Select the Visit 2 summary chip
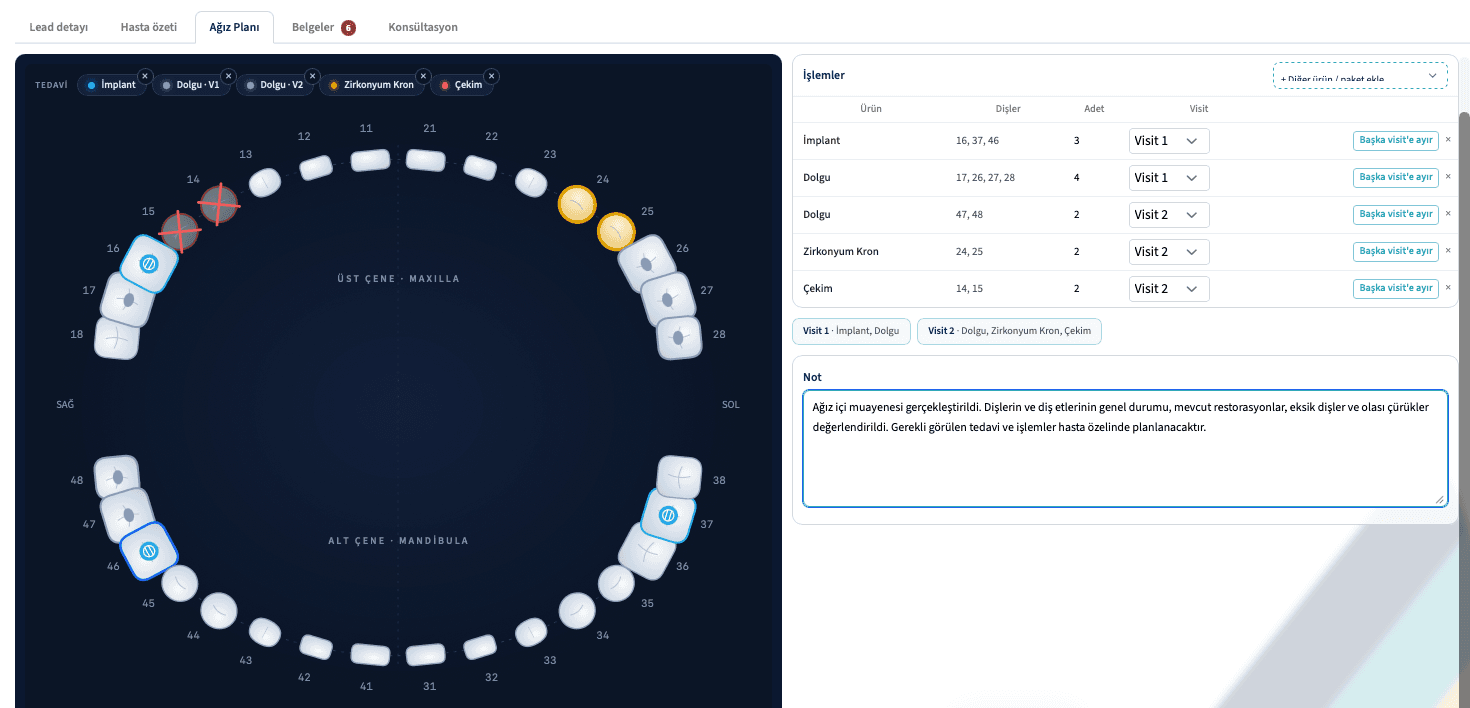This screenshot has height=708, width=1470. [x=1009, y=331]
